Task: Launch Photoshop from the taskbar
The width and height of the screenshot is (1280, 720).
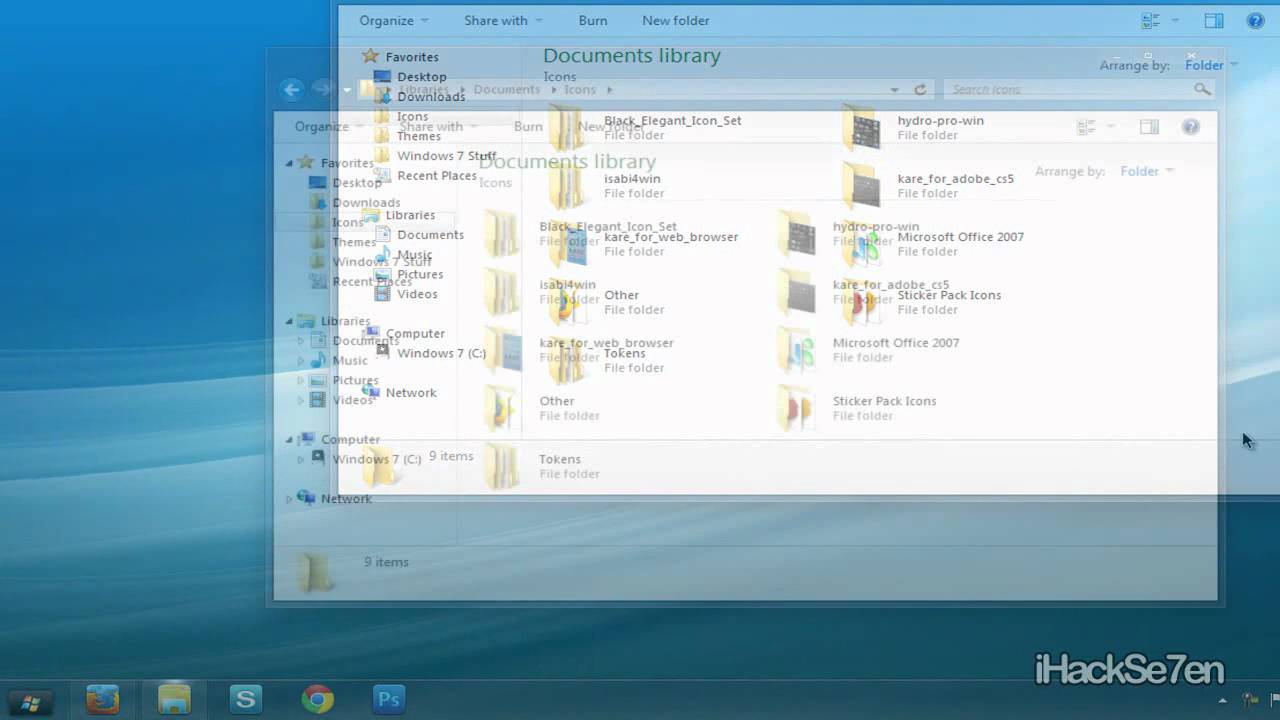Action: coord(388,699)
